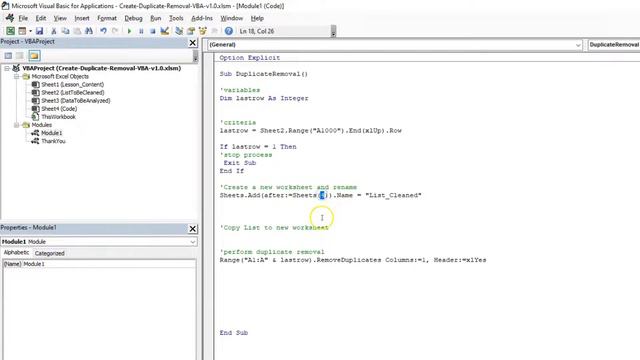Open the Format menu

pyautogui.click(x=107, y=18)
